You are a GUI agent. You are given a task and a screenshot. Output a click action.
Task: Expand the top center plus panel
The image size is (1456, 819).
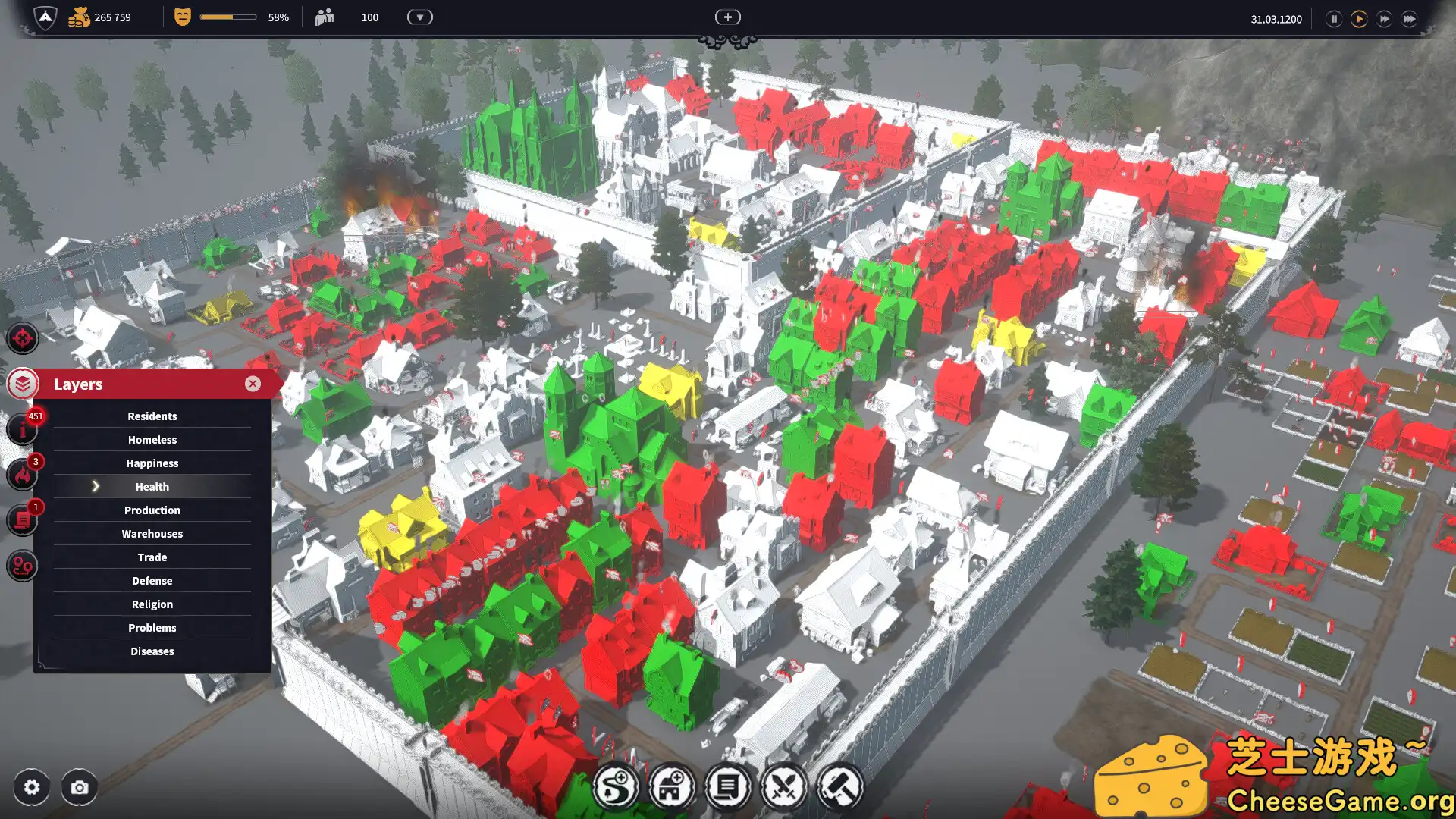(x=727, y=17)
